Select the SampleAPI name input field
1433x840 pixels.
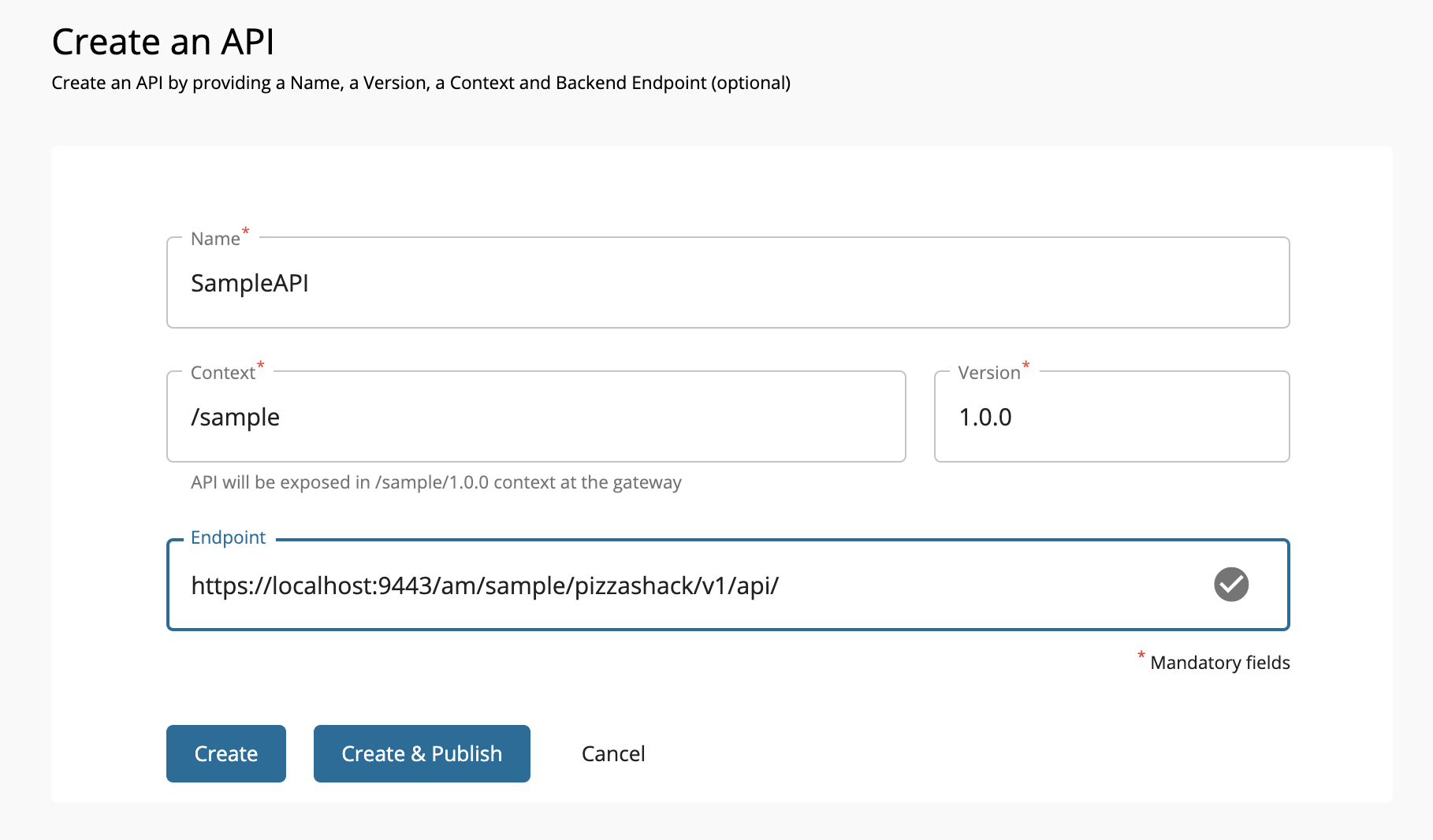(709, 282)
